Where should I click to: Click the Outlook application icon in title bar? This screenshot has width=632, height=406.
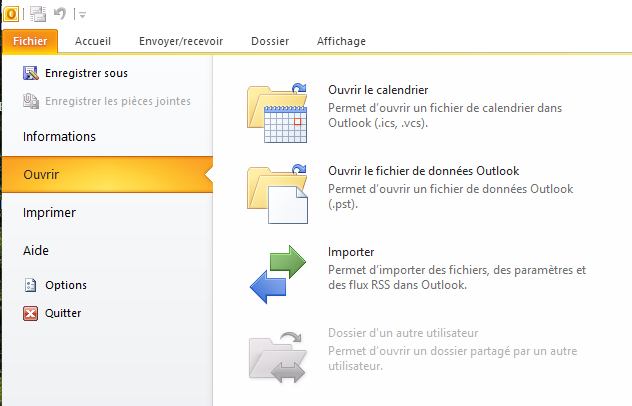pos(10,13)
